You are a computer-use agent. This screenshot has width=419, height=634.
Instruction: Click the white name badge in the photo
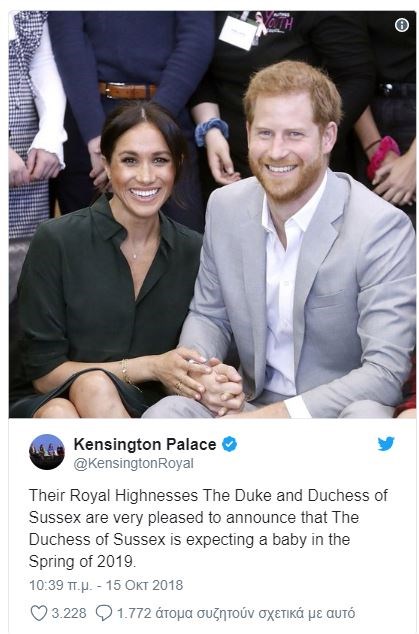238,33
